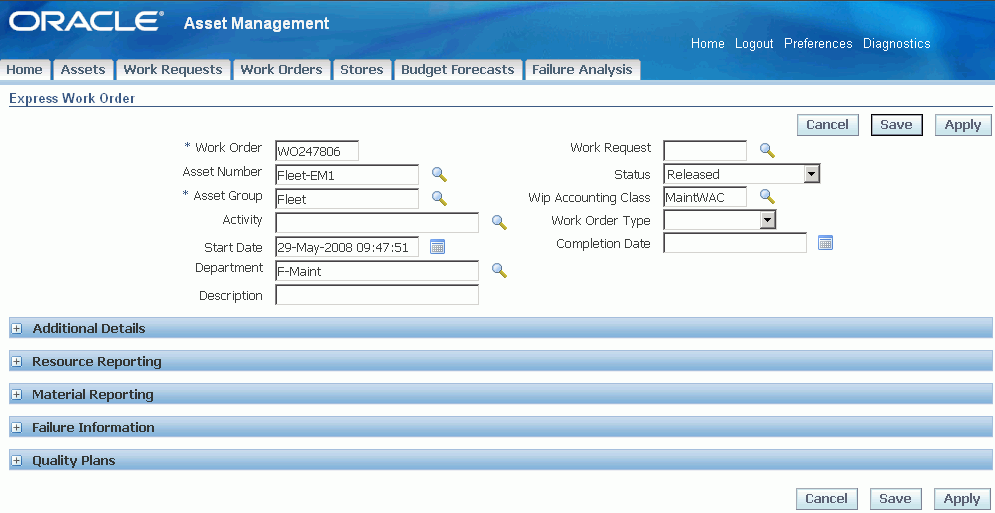
Task: Switch to the Work Orders tab
Action: coord(281,70)
